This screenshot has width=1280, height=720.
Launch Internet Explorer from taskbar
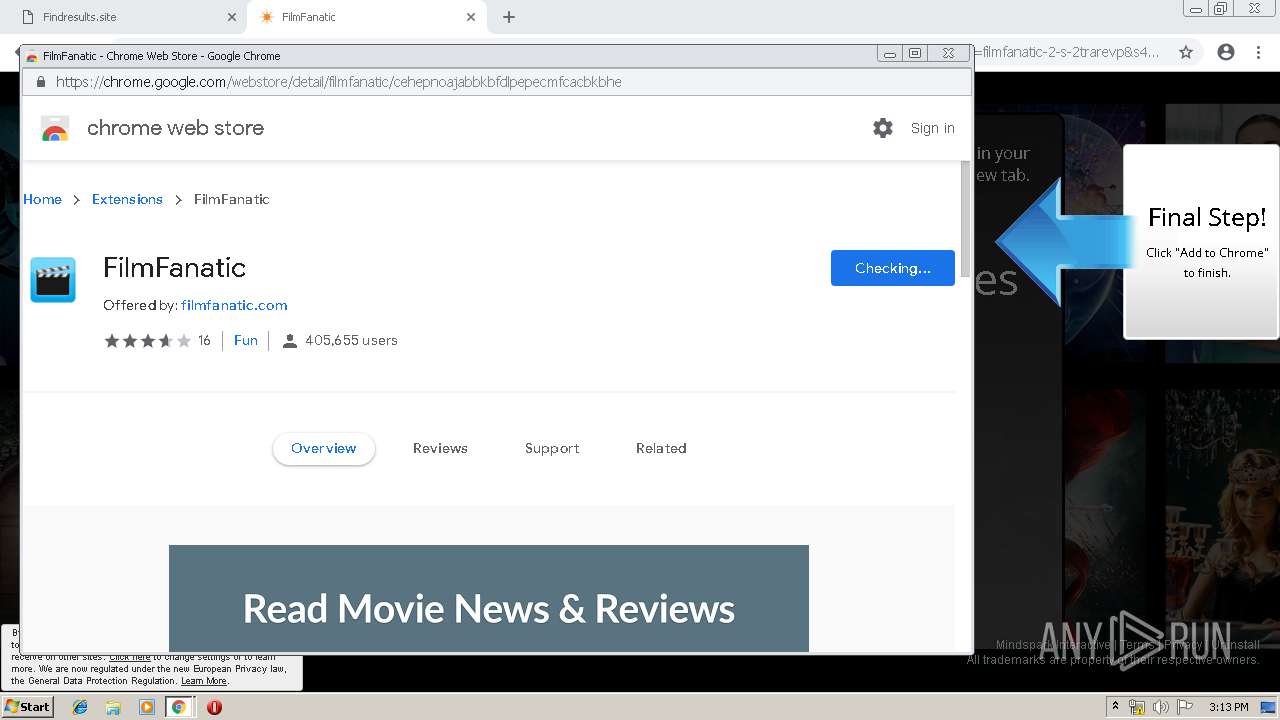coord(80,707)
